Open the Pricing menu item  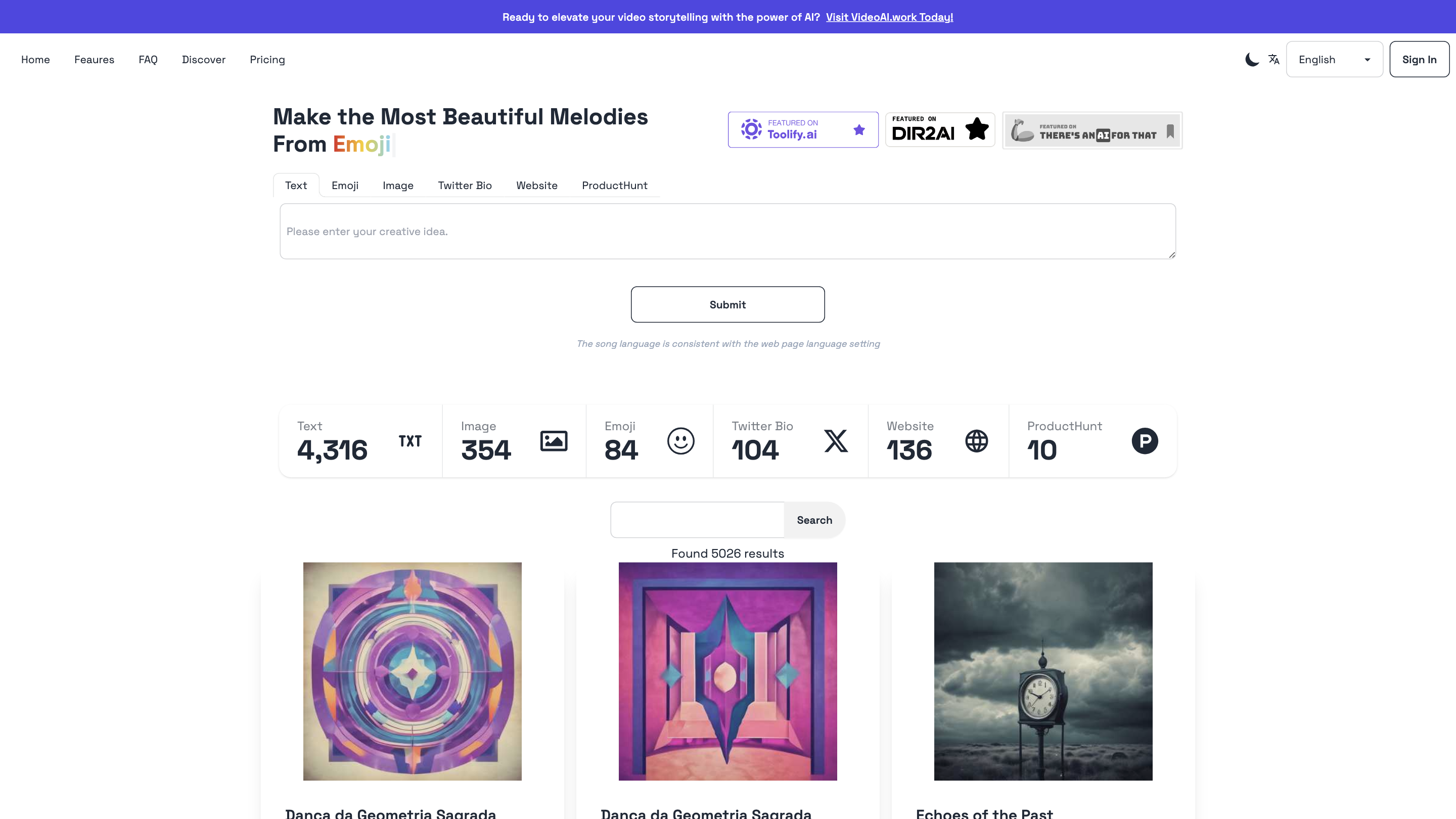tap(267, 59)
